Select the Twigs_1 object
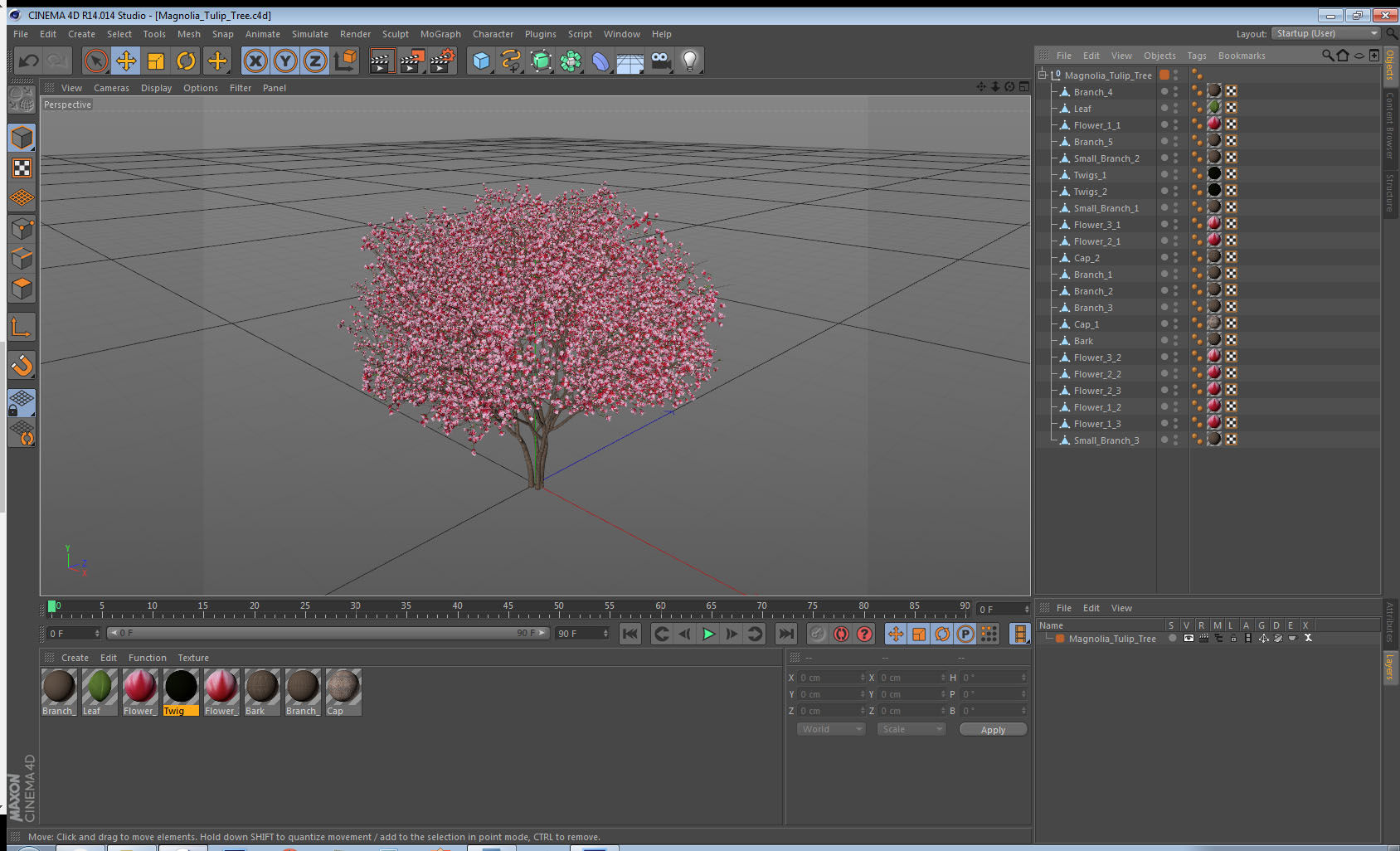 [1090, 175]
